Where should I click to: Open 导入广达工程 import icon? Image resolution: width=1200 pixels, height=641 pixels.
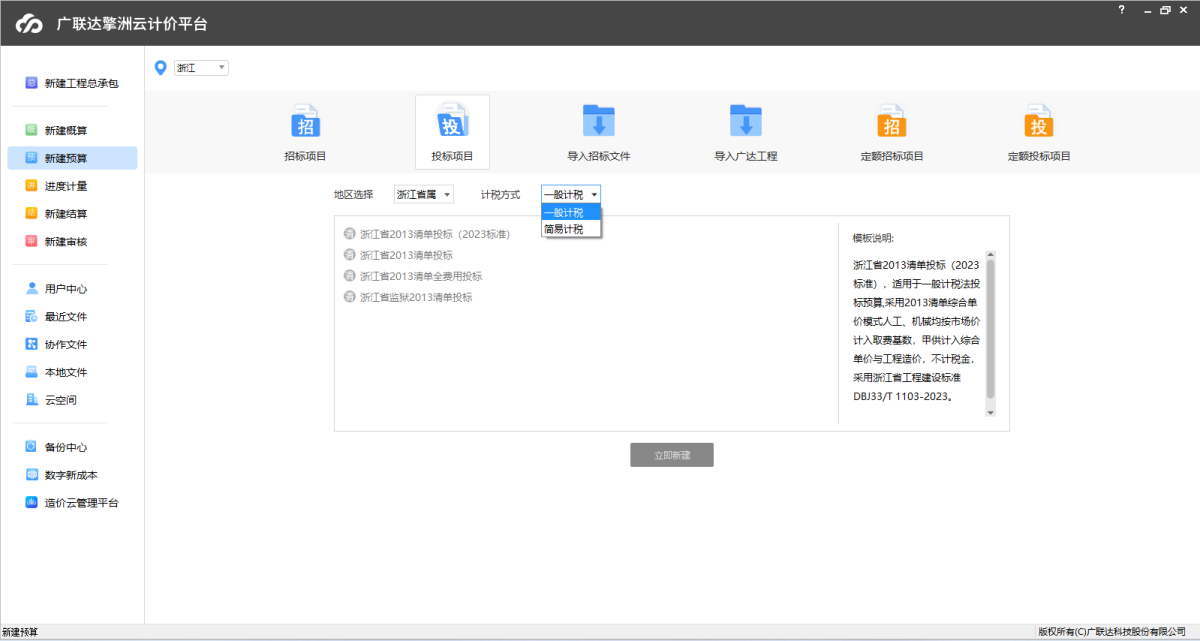tap(745, 131)
